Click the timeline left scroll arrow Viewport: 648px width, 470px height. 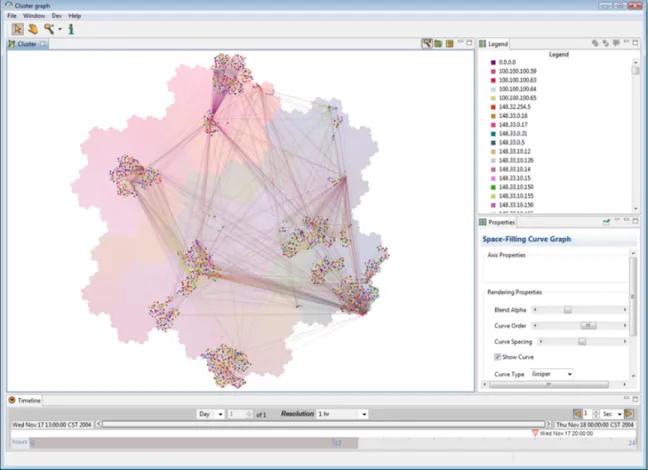[x=98, y=424]
